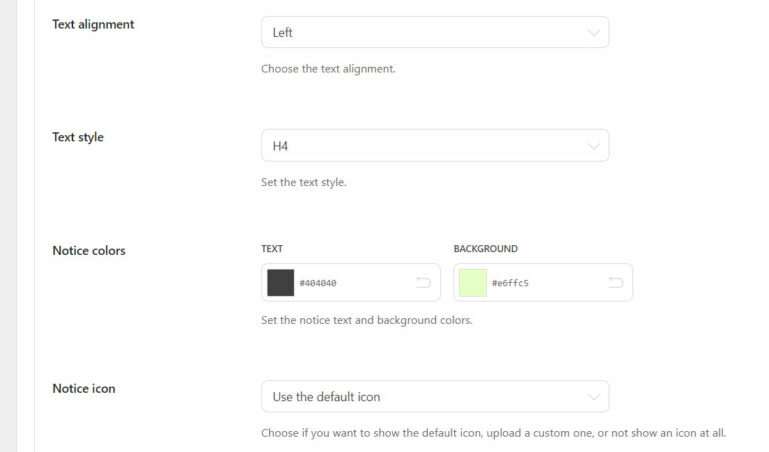Viewport: 769px width, 452px height.
Task: Open the light green background color swatch
Action: [x=473, y=283]
